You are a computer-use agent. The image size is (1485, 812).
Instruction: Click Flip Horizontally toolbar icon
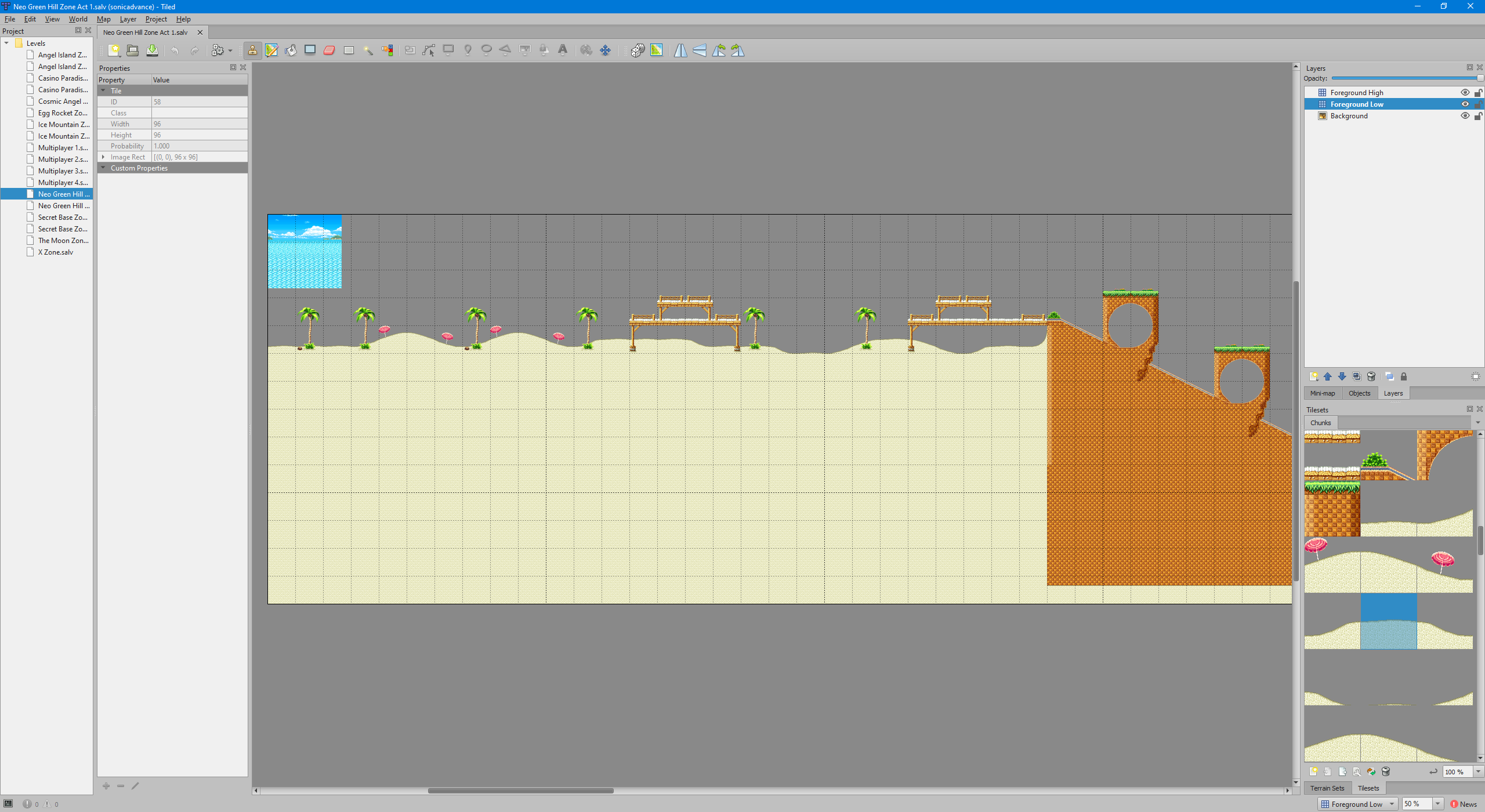point(680,50)
